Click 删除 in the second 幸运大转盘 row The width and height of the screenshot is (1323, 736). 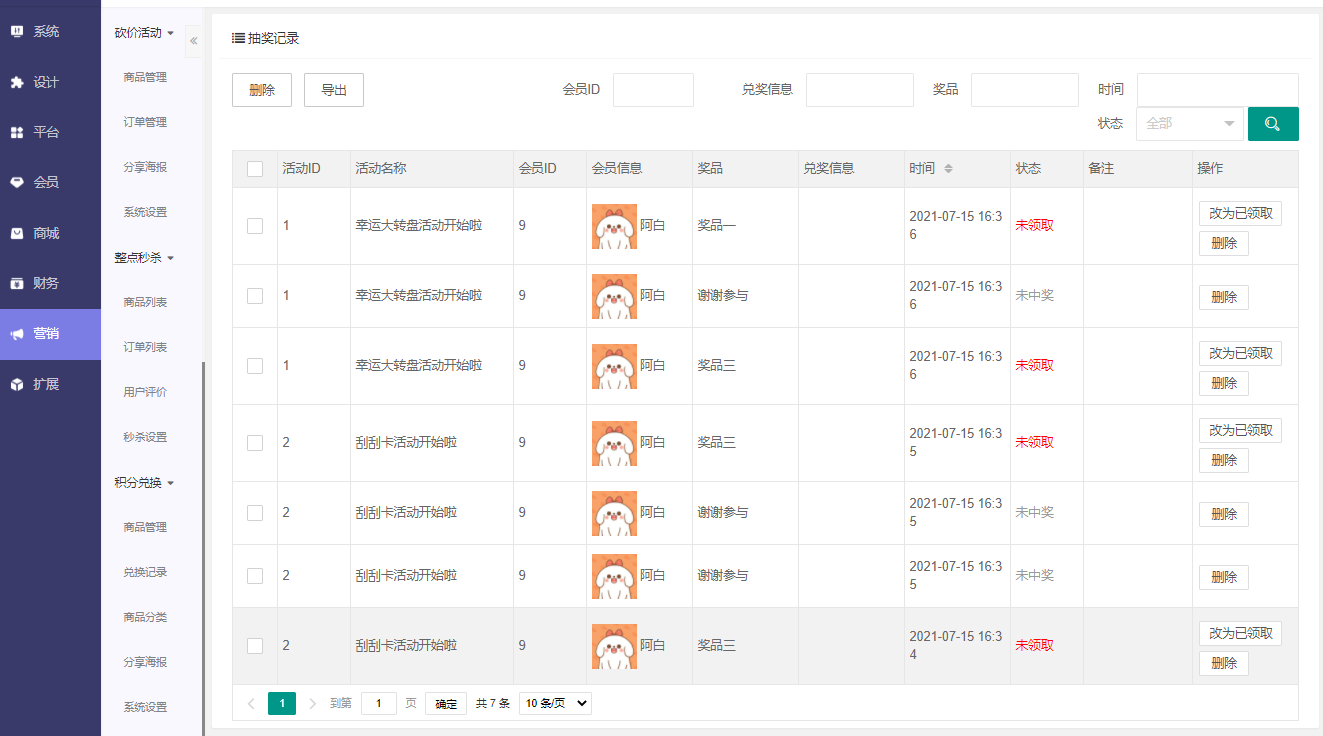pos(1224,297)
